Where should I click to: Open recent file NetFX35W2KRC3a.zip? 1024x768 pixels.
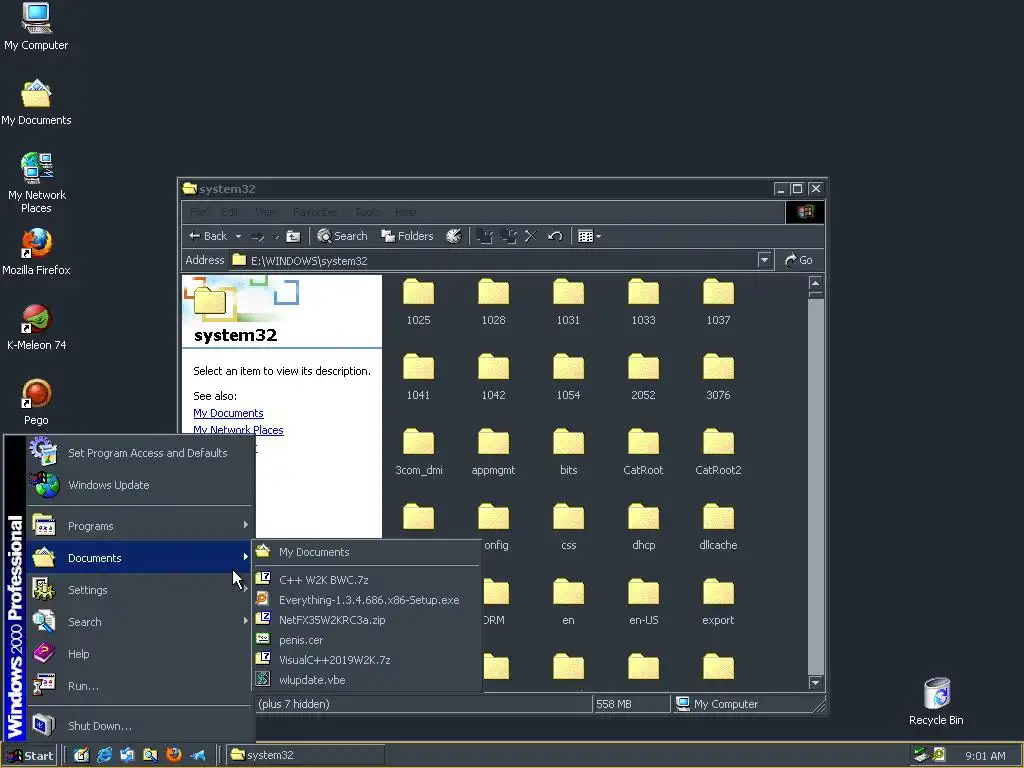(x=367, y=620)
